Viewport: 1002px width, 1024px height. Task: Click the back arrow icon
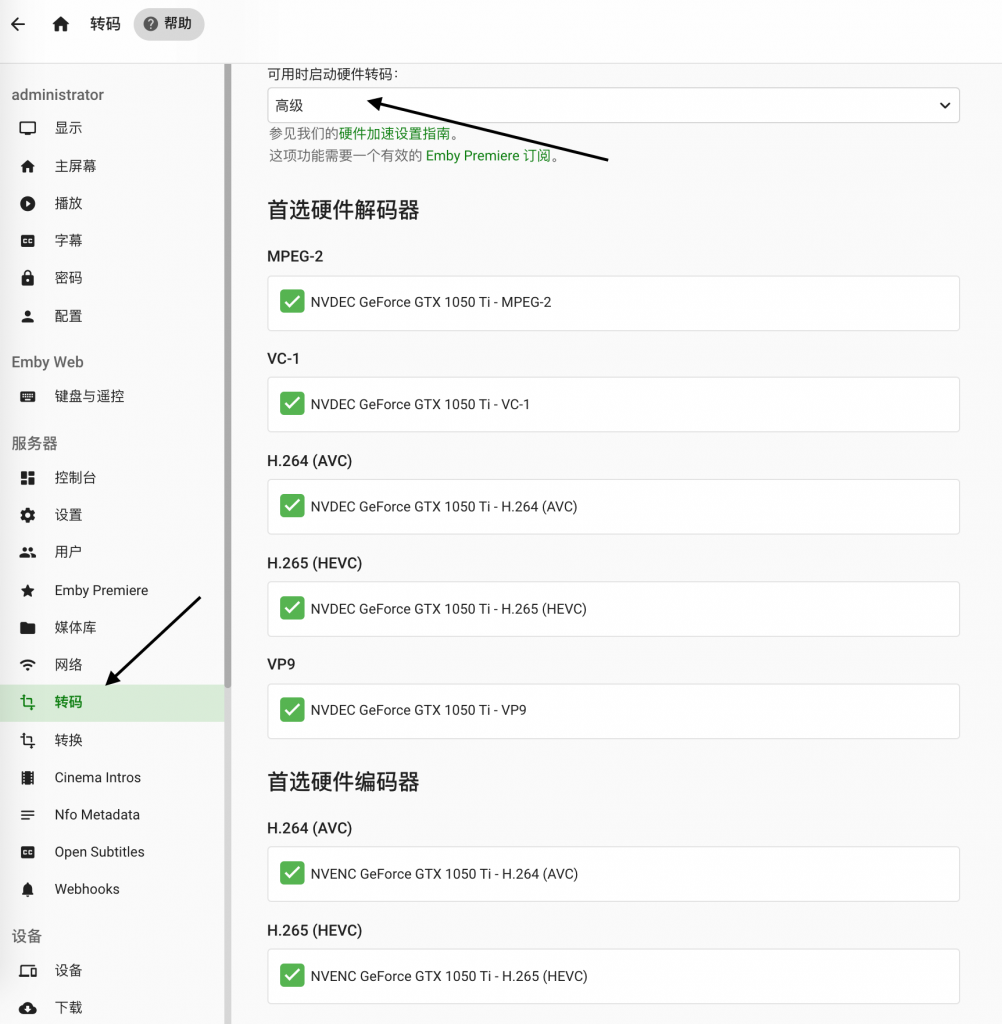18,24
